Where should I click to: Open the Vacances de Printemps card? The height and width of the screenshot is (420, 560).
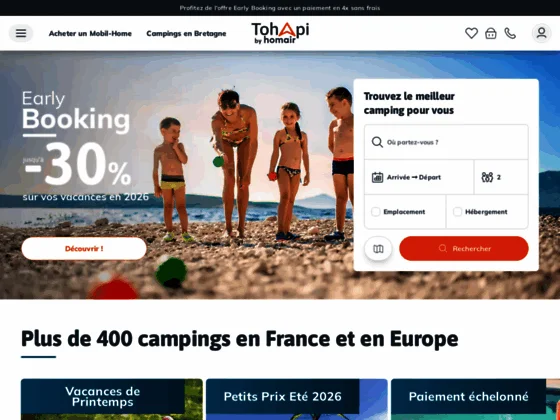(x=112, y=399)
